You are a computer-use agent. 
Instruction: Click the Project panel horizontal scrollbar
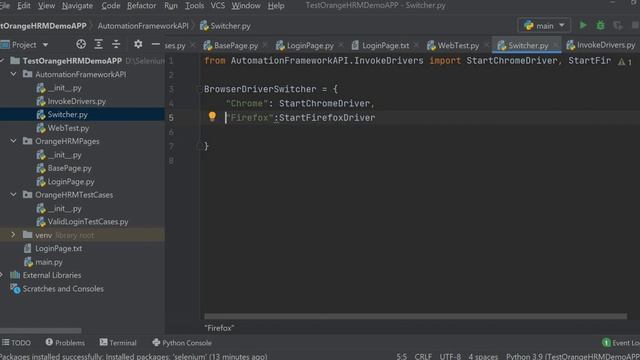pyautogui.click(x=41, y=330)
